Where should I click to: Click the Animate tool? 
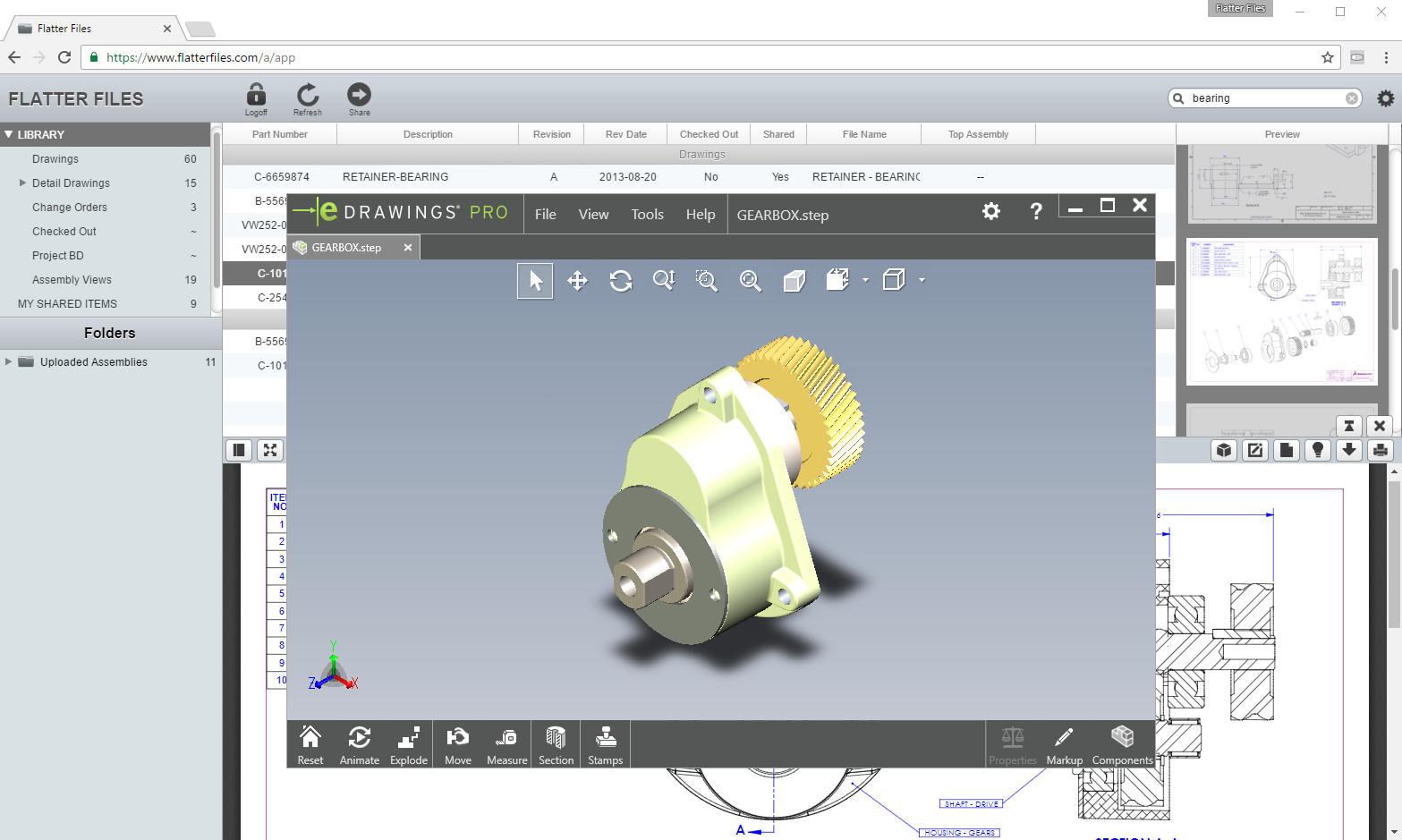360,745
